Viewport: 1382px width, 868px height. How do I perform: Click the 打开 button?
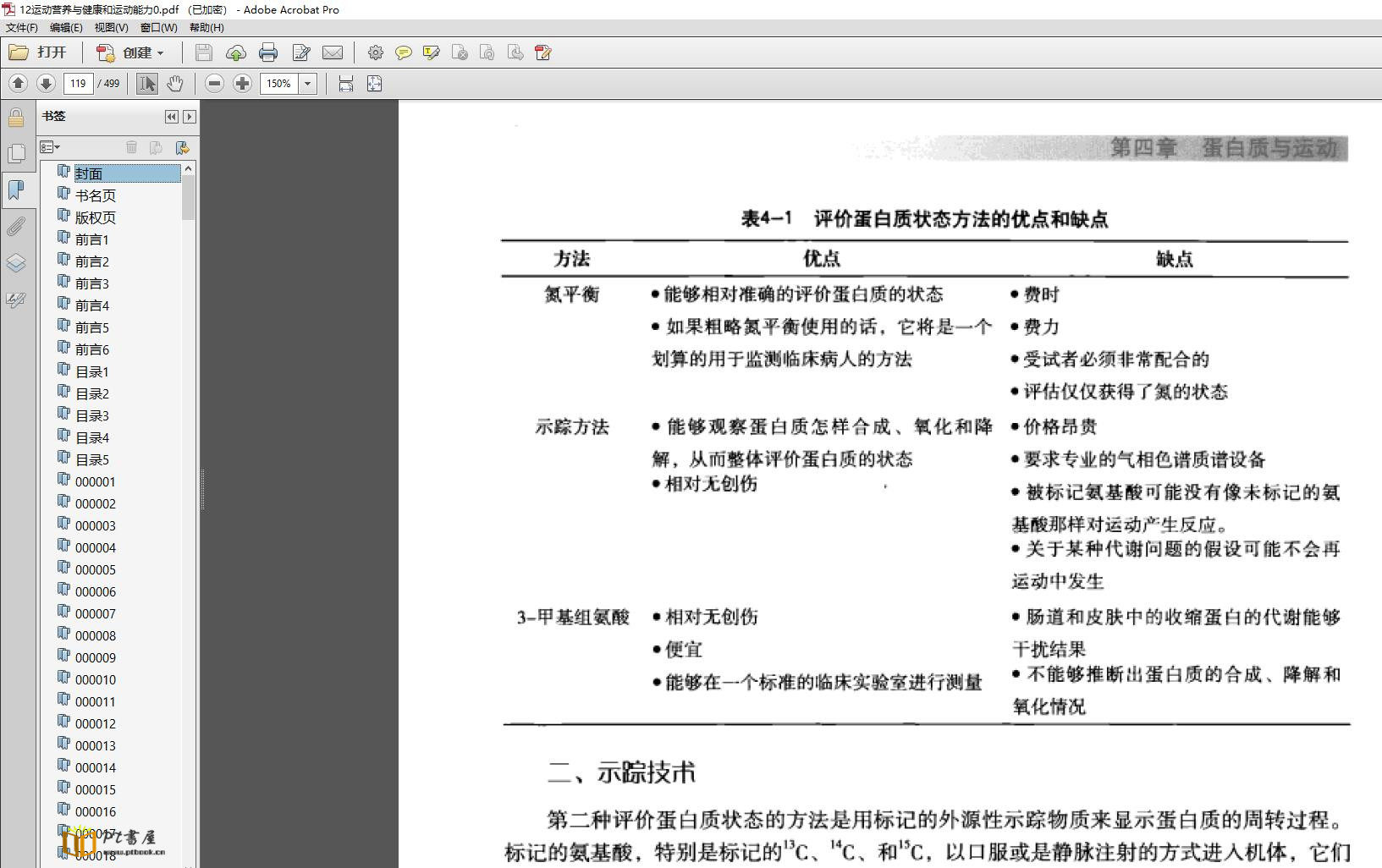point(38,52)
